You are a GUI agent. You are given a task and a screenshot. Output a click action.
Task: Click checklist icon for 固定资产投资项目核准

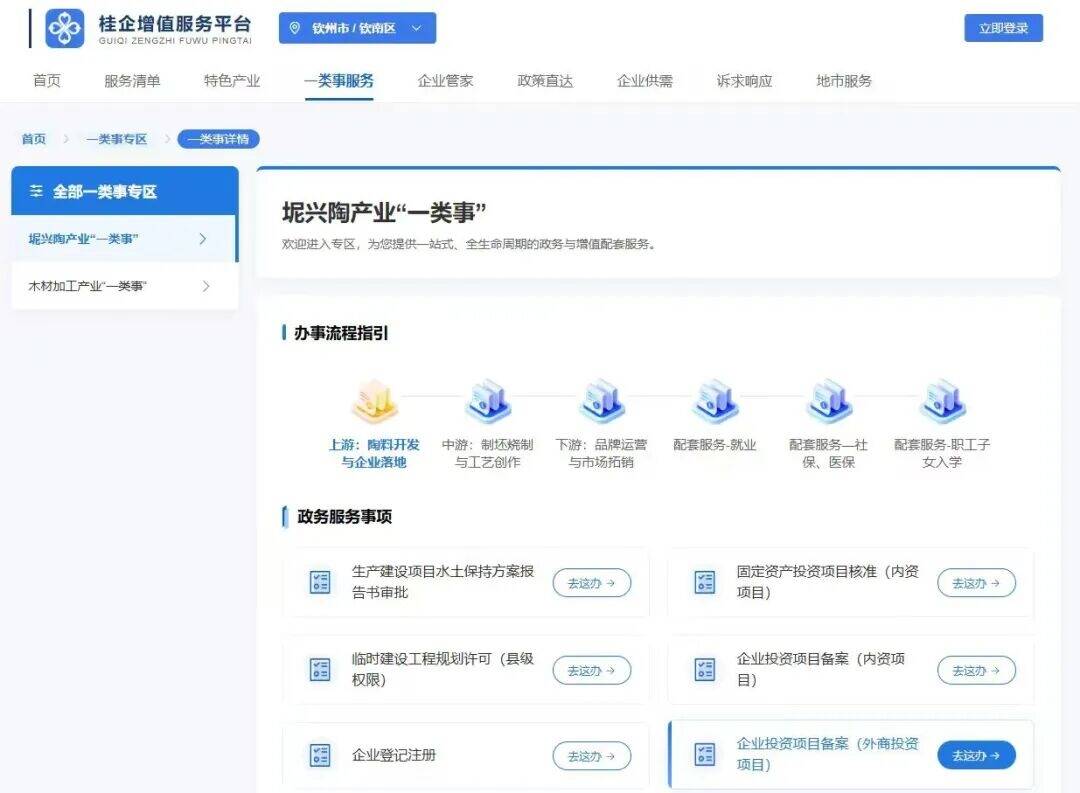[705, 582]
